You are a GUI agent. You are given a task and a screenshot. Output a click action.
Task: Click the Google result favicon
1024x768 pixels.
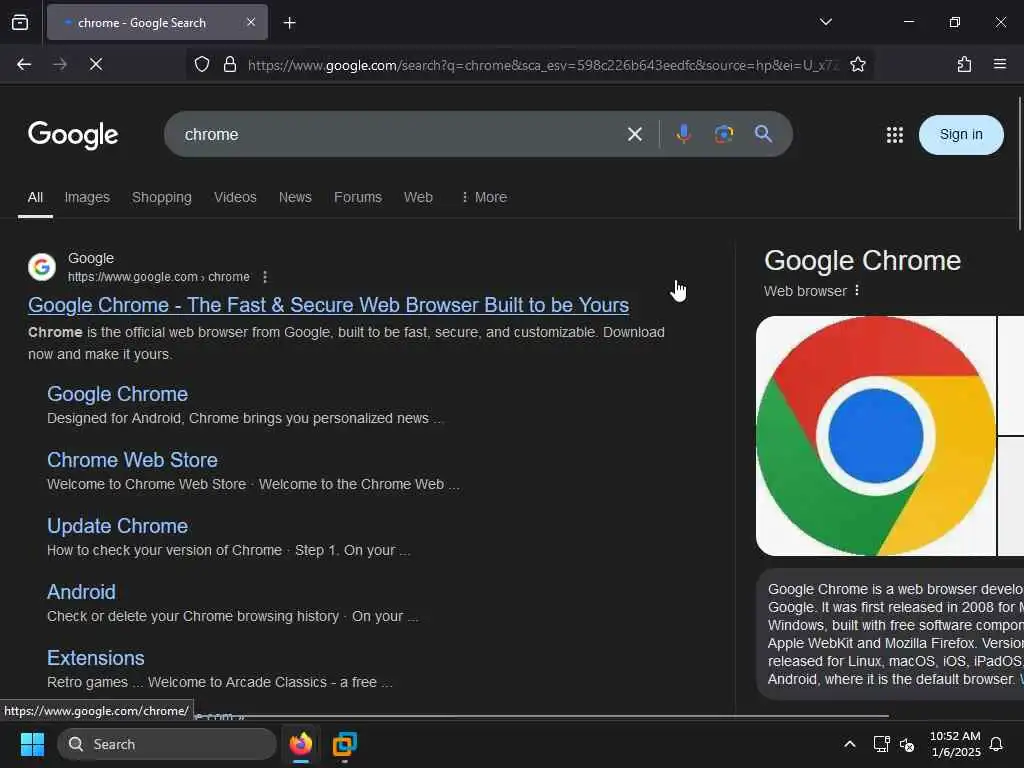point(42,267)
